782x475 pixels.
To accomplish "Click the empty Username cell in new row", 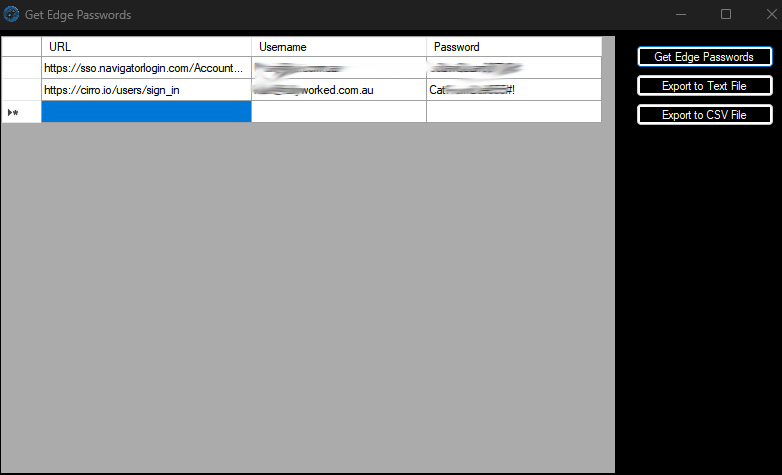I will coord(339,112).
